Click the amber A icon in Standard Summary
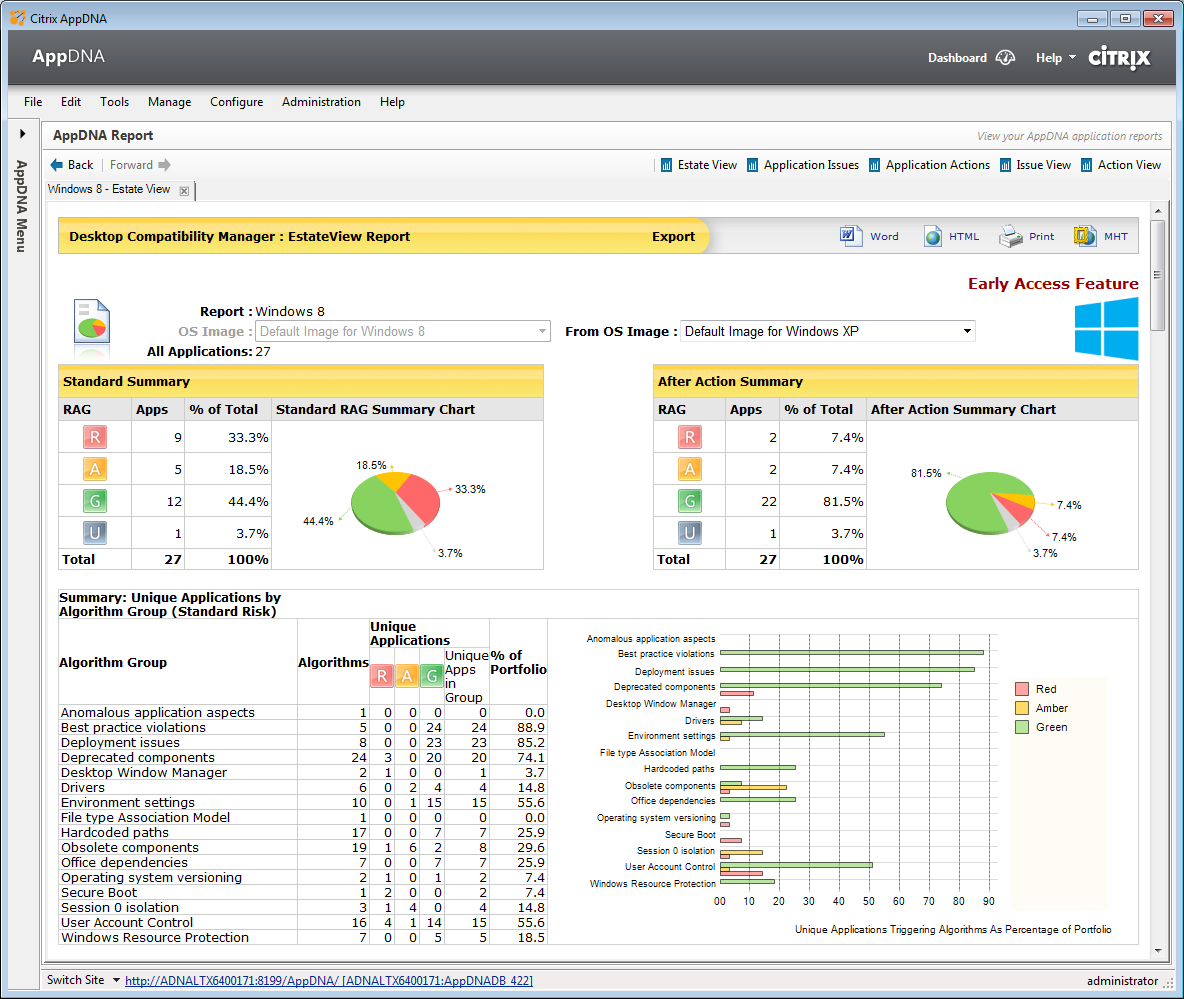This screenshot has height=999, width=1184. pos(95,469)
